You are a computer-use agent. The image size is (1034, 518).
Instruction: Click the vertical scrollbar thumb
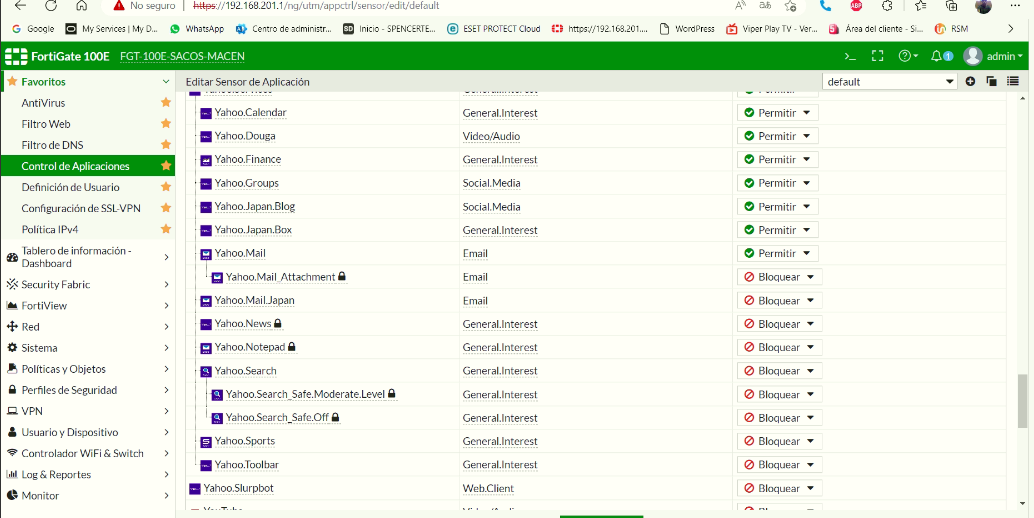point(1022,400)
